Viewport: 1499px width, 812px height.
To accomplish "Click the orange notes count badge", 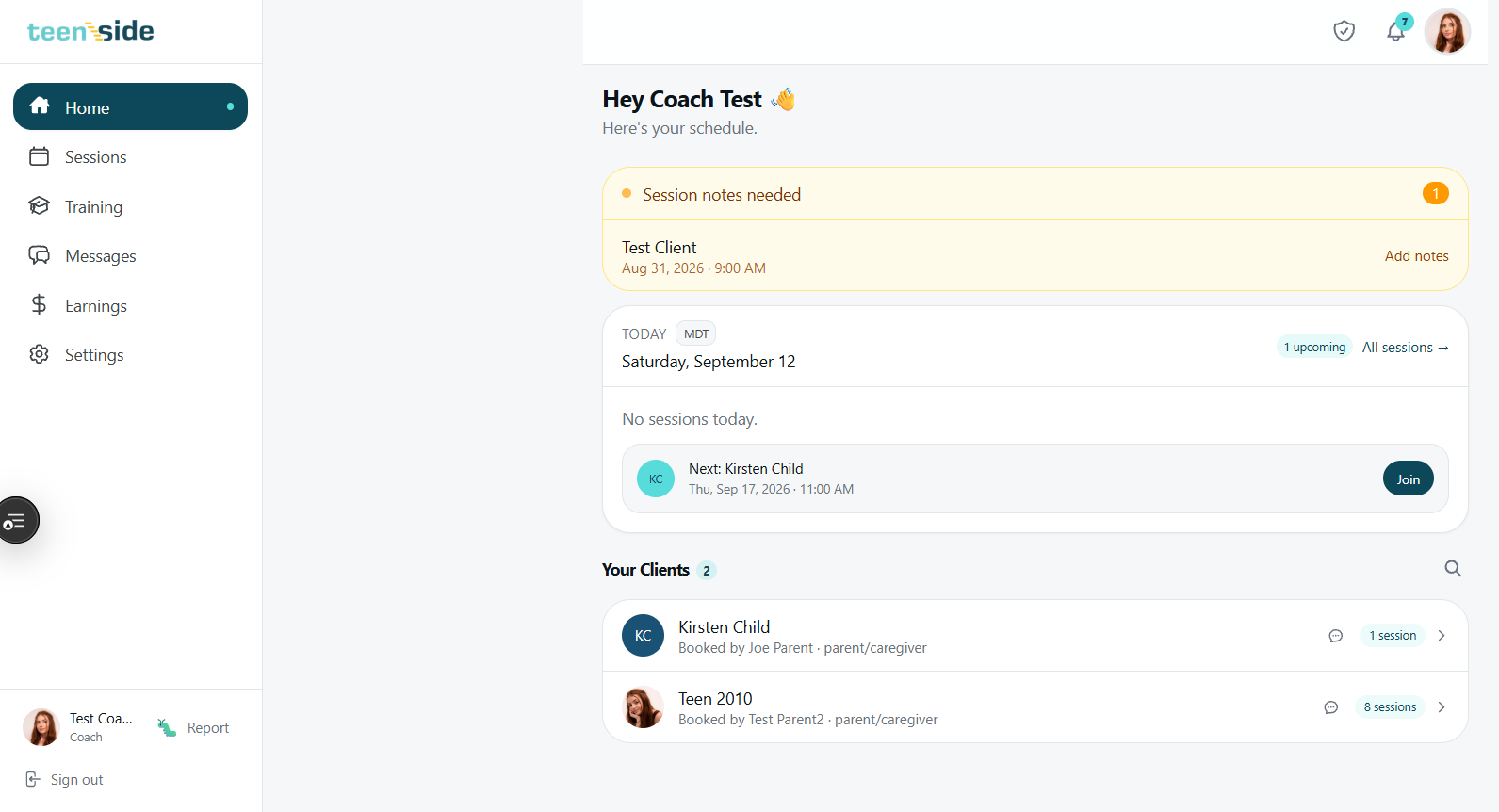I will 1436,194.
